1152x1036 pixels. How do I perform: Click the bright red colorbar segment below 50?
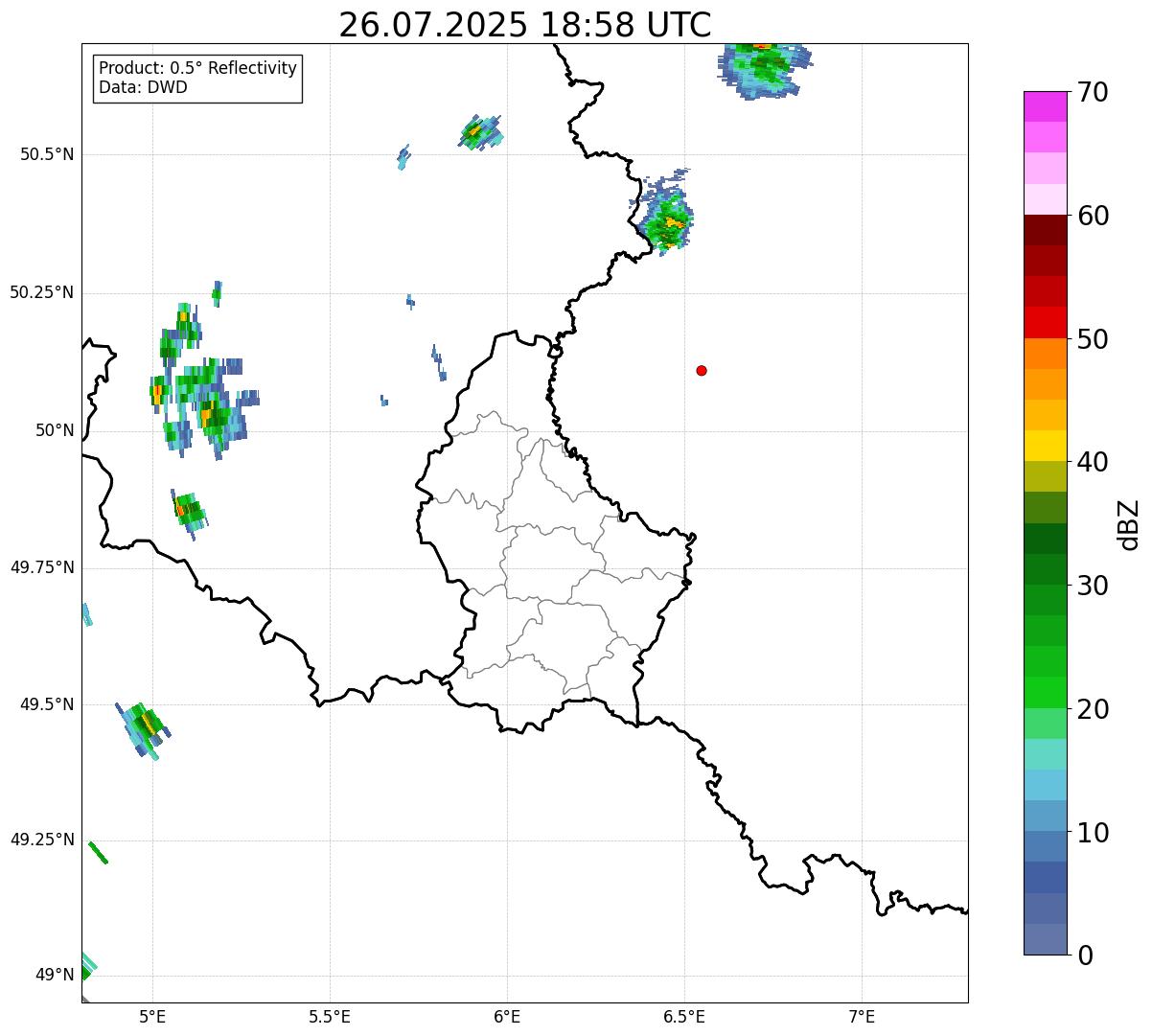[1045, 322]
